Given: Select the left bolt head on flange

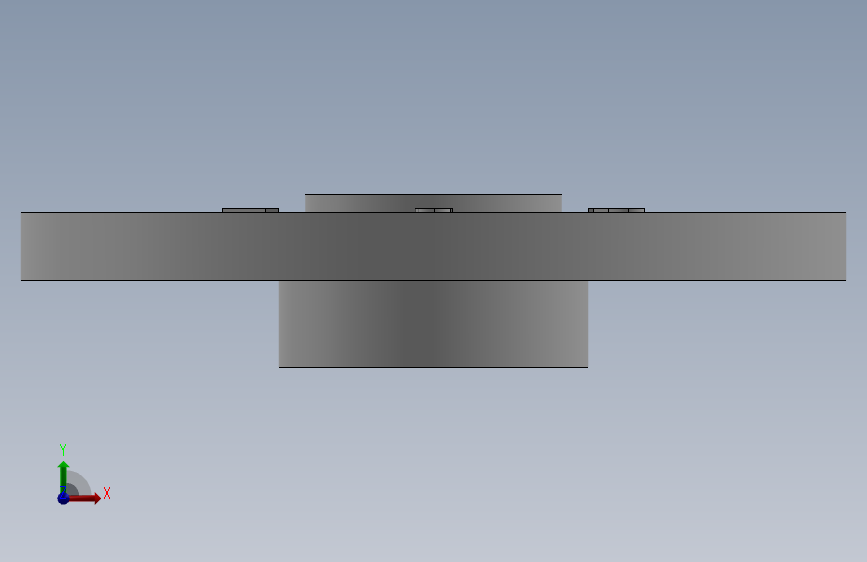Looking at the screenshot, I should coord(250,210).
